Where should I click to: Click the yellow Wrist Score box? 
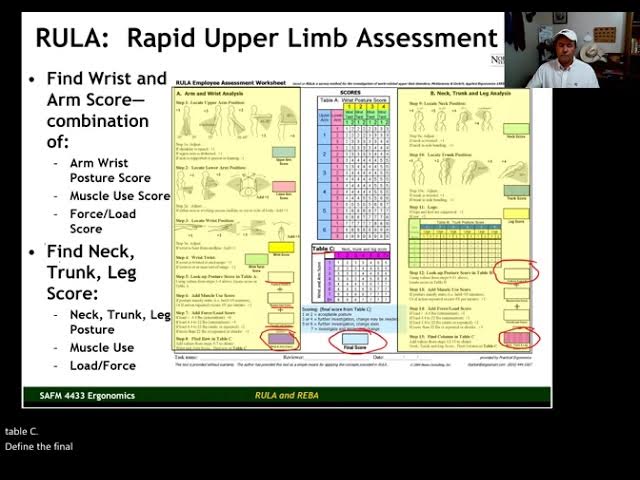(x=281, y=247)
